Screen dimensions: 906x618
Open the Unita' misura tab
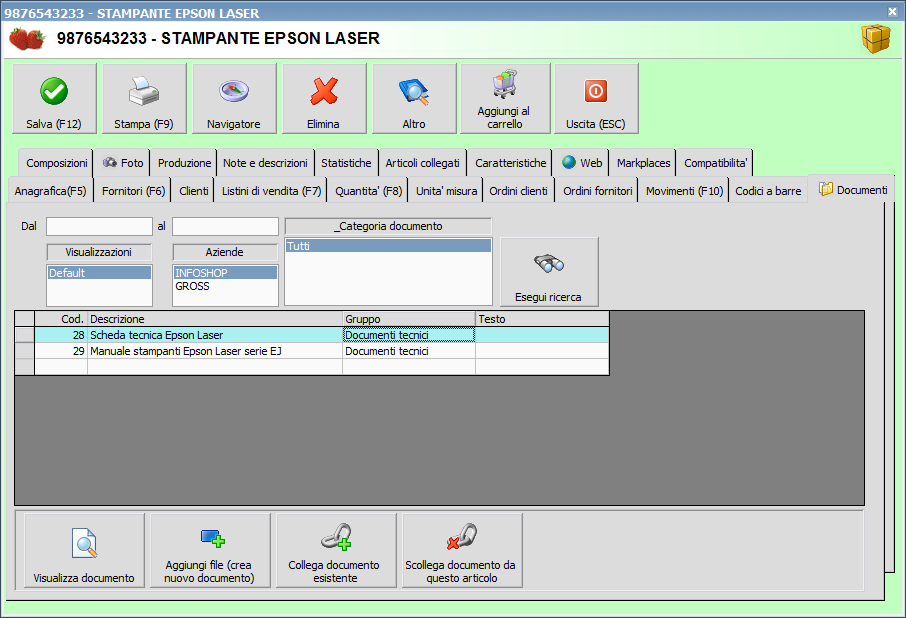[x=446, y=191]
